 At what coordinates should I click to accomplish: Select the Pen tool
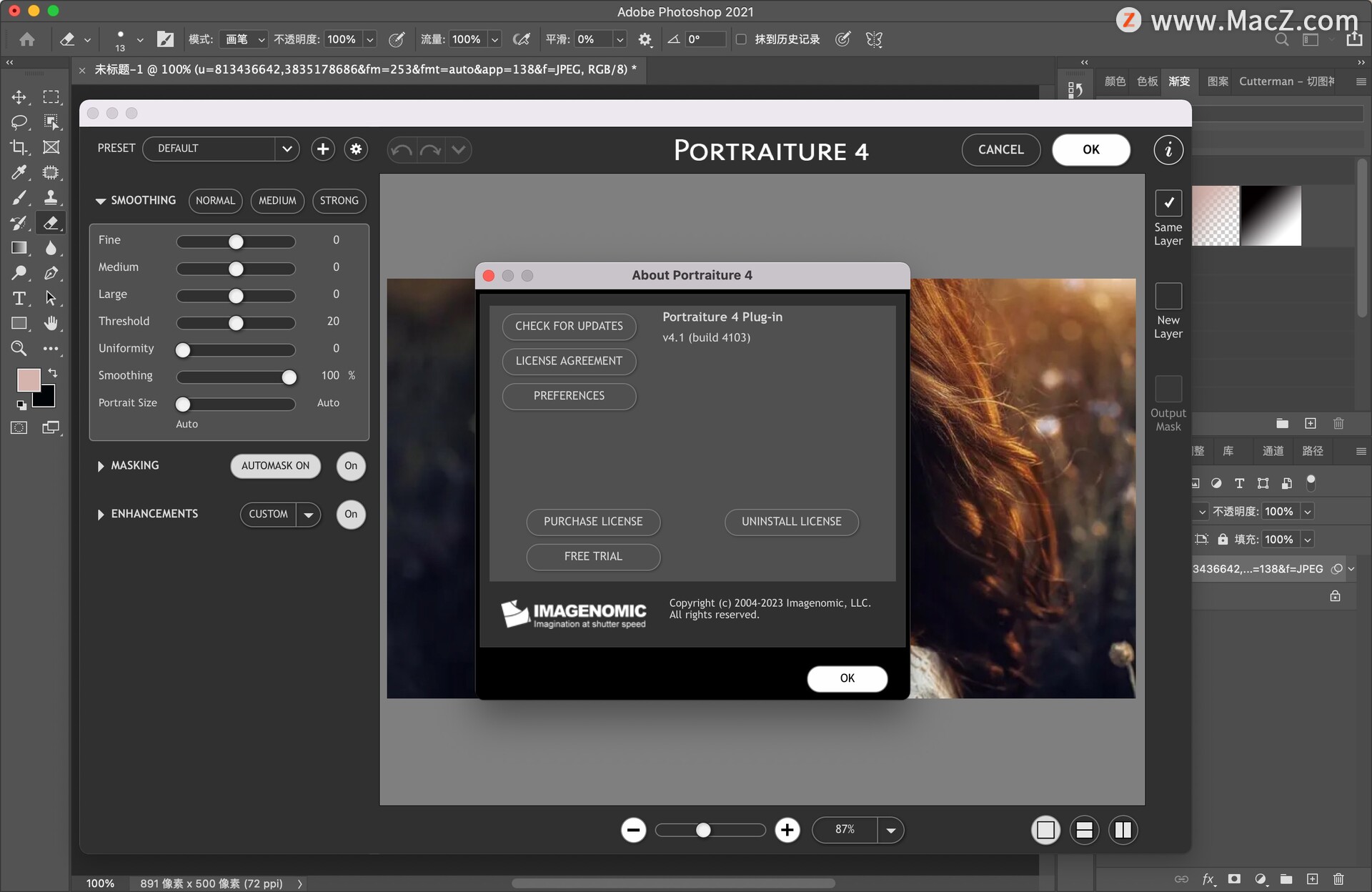(x=51, y=273)
